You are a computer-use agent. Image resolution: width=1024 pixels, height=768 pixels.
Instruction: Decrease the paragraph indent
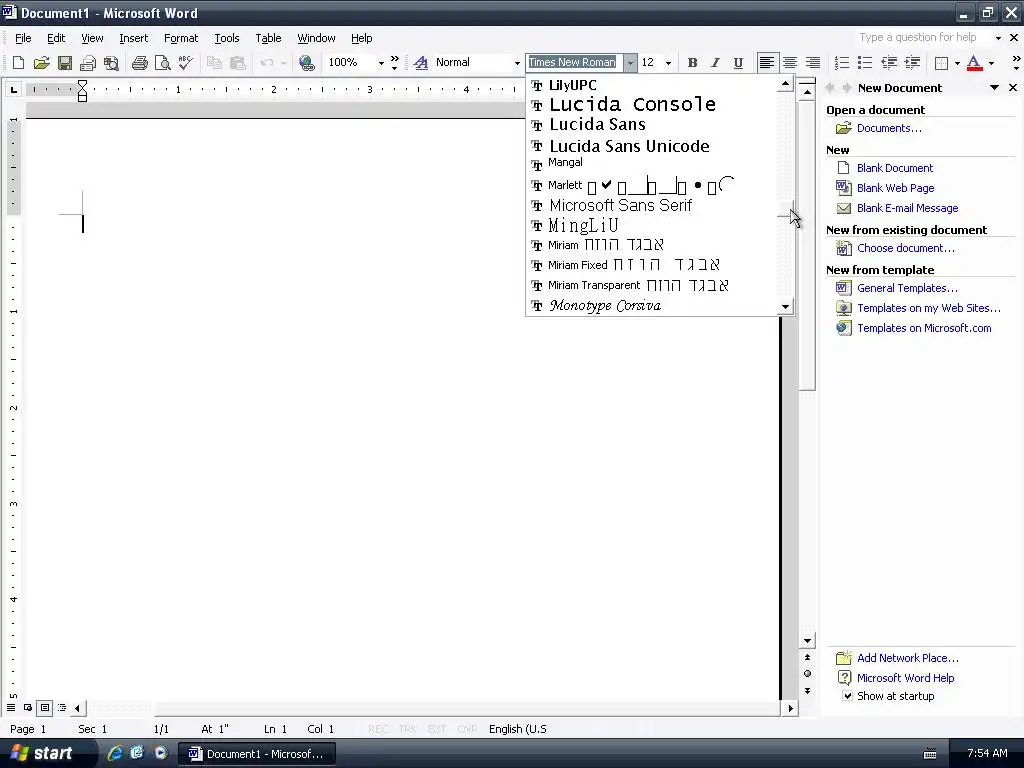click(889, 63)
